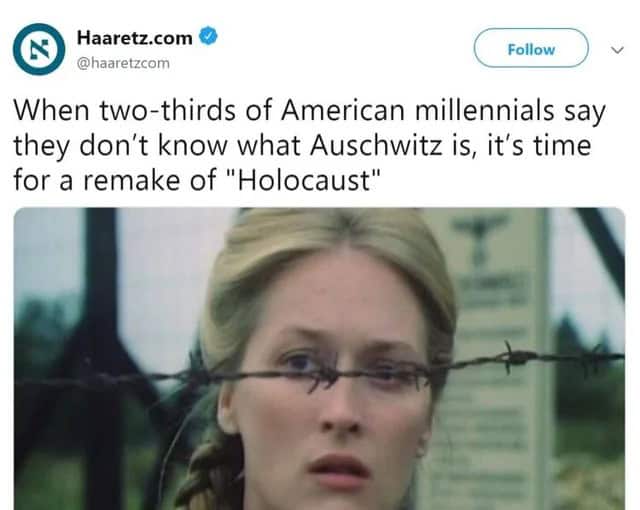Follow the Haaretz.com account
This screenshot has height=510, width=640.
(531, 48)
